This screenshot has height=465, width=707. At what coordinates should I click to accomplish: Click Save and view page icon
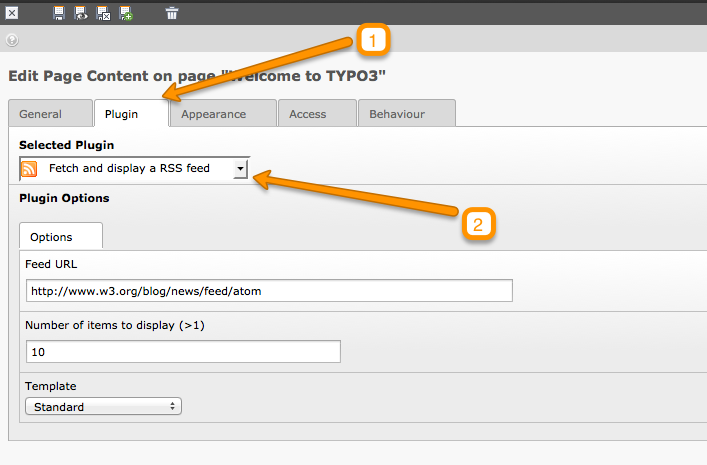81,13
